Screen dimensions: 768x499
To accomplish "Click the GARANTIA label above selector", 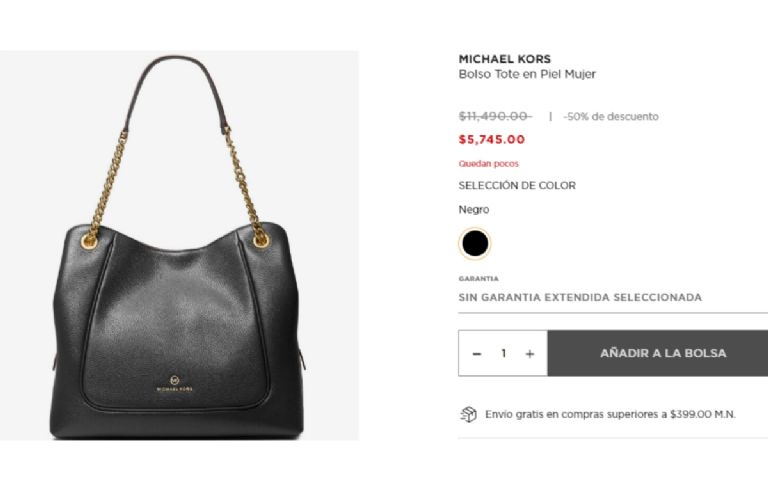I will tap(479, 279).
